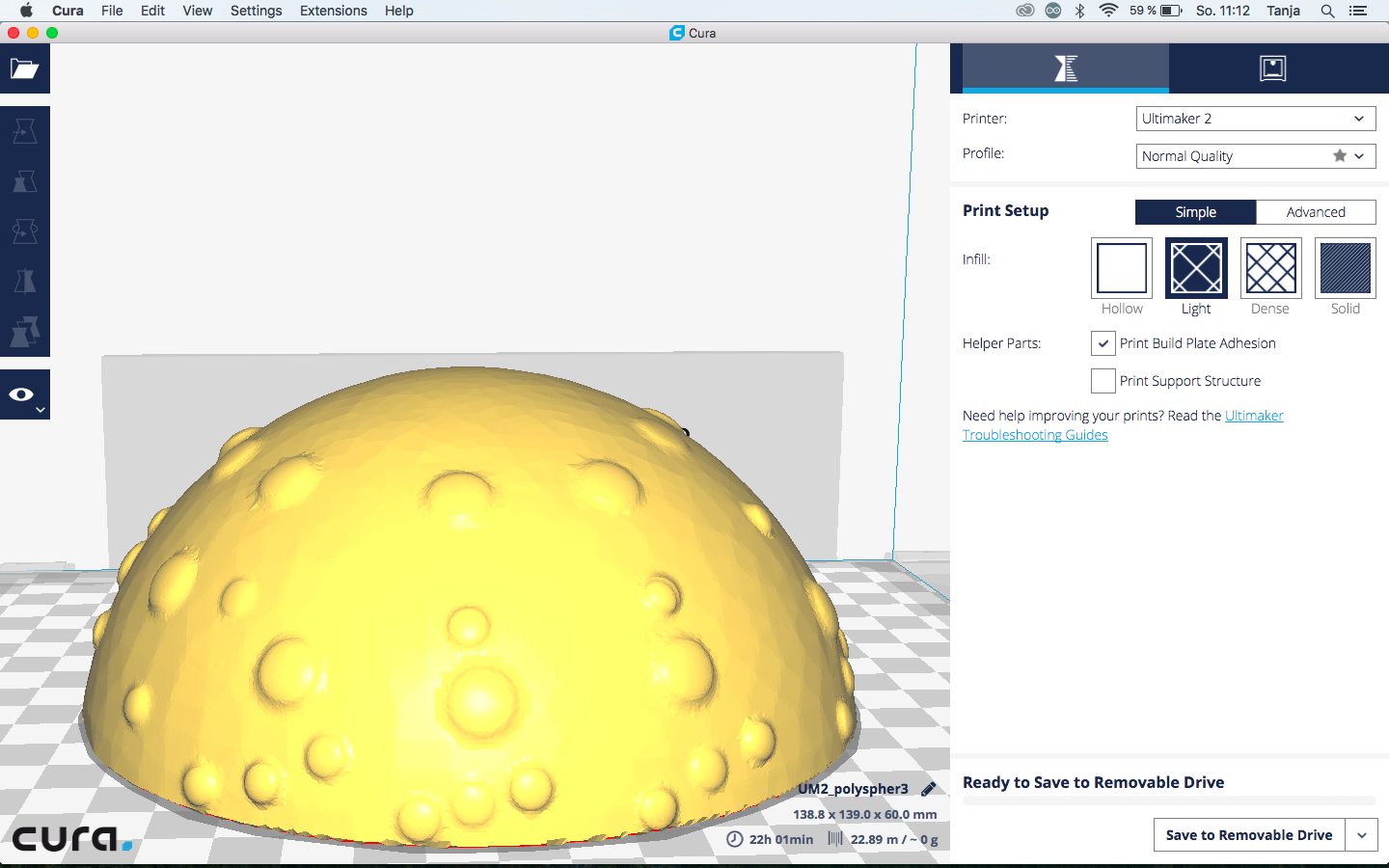Screen dimensions: 1389x868
Task: Click the Bluetooth menu bar icon
Action: pos(1080,11)
